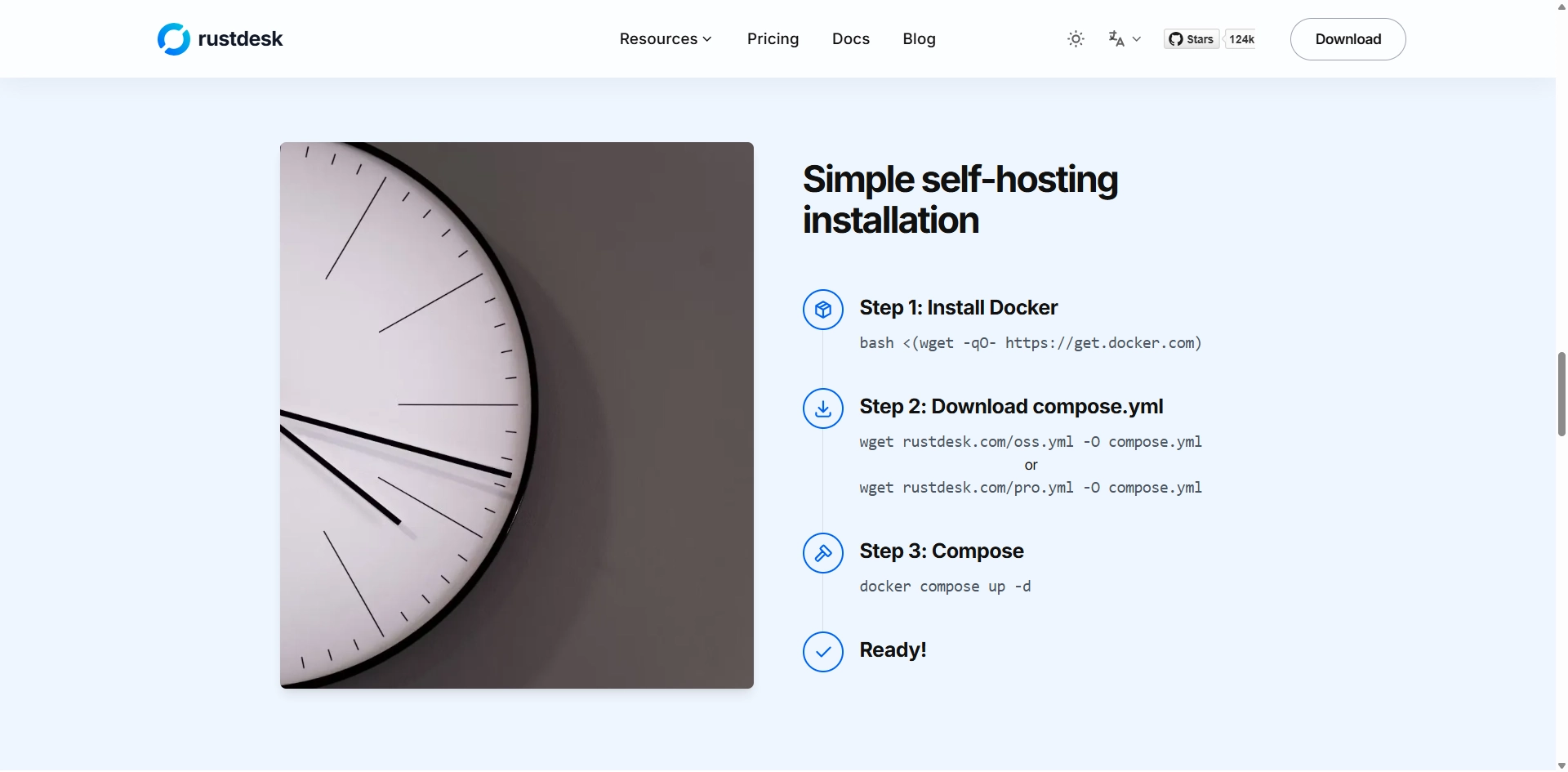Select the 'Step 1: Install Docker' heading
The image size is (1568, 772).
coord(958,308)
